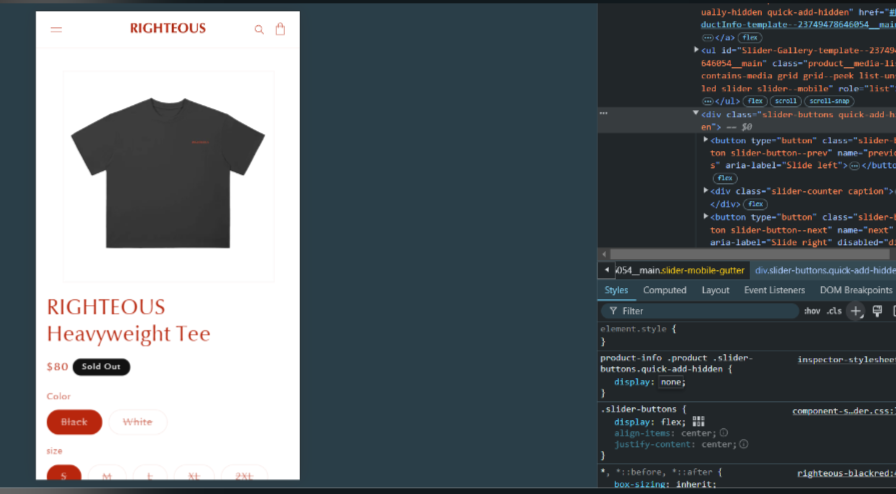Image resolution: width=896 pixels, height=494 pixels.
Task: Click the box-sizing: inherit property
Action: coord(665,484)
